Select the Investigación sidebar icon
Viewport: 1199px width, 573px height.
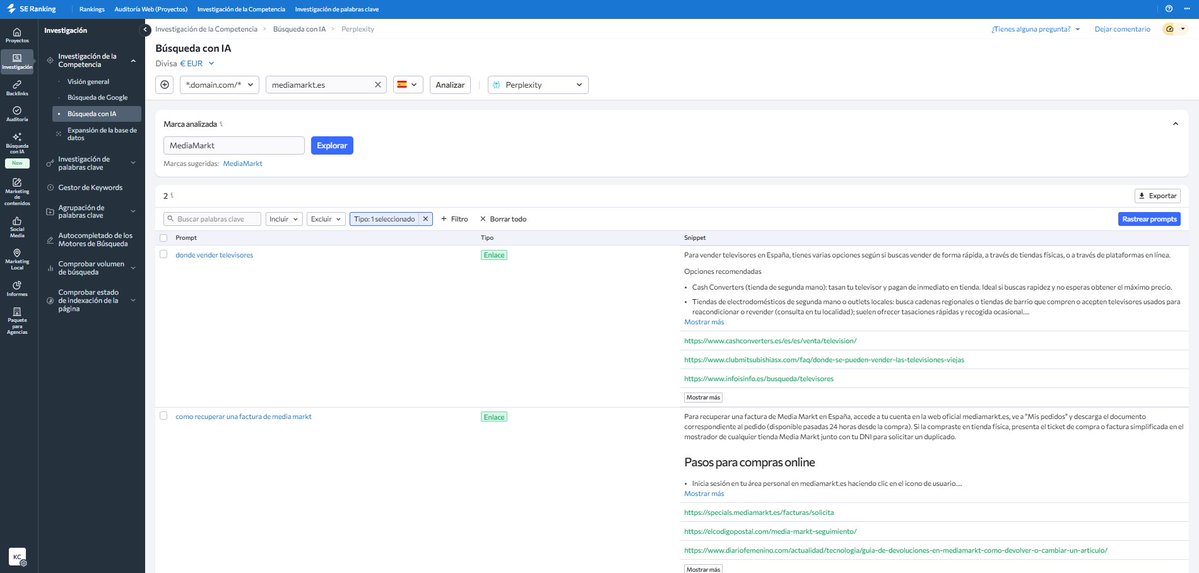point(17,60)
